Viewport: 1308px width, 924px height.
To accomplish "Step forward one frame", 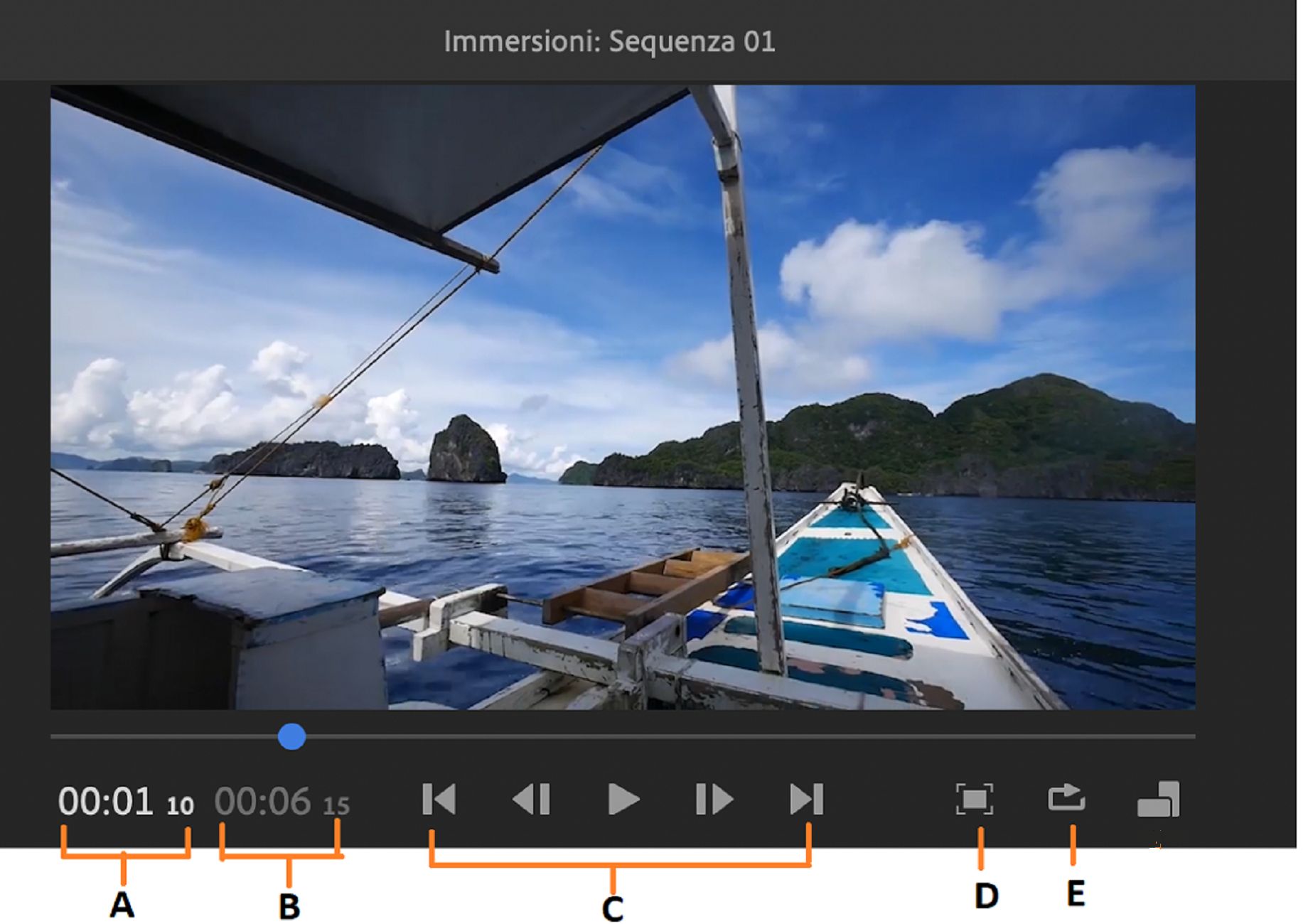I will [x=714, y=800].
